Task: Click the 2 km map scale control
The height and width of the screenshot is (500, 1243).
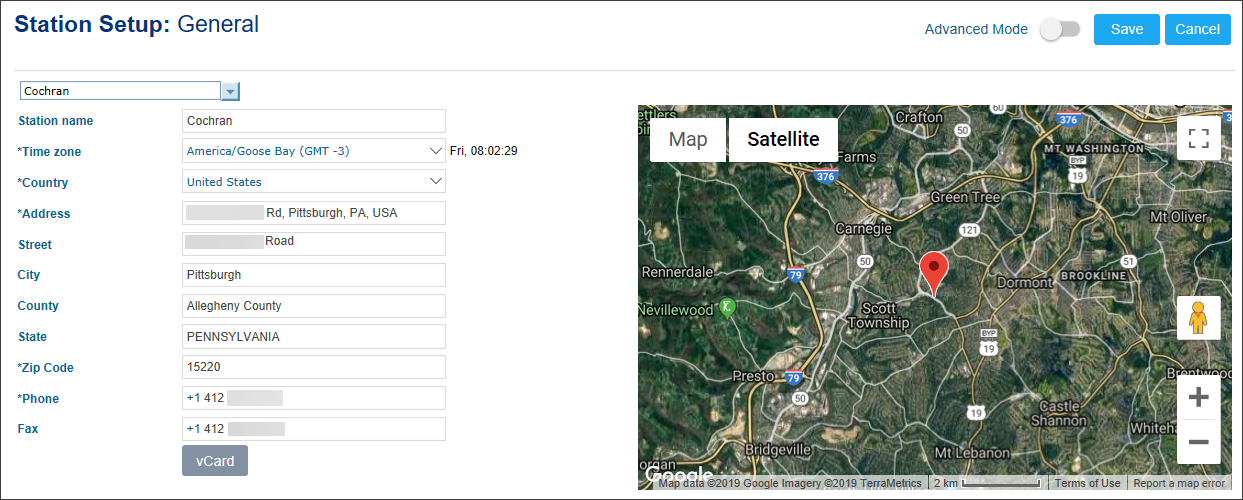Action: [986, 483]
